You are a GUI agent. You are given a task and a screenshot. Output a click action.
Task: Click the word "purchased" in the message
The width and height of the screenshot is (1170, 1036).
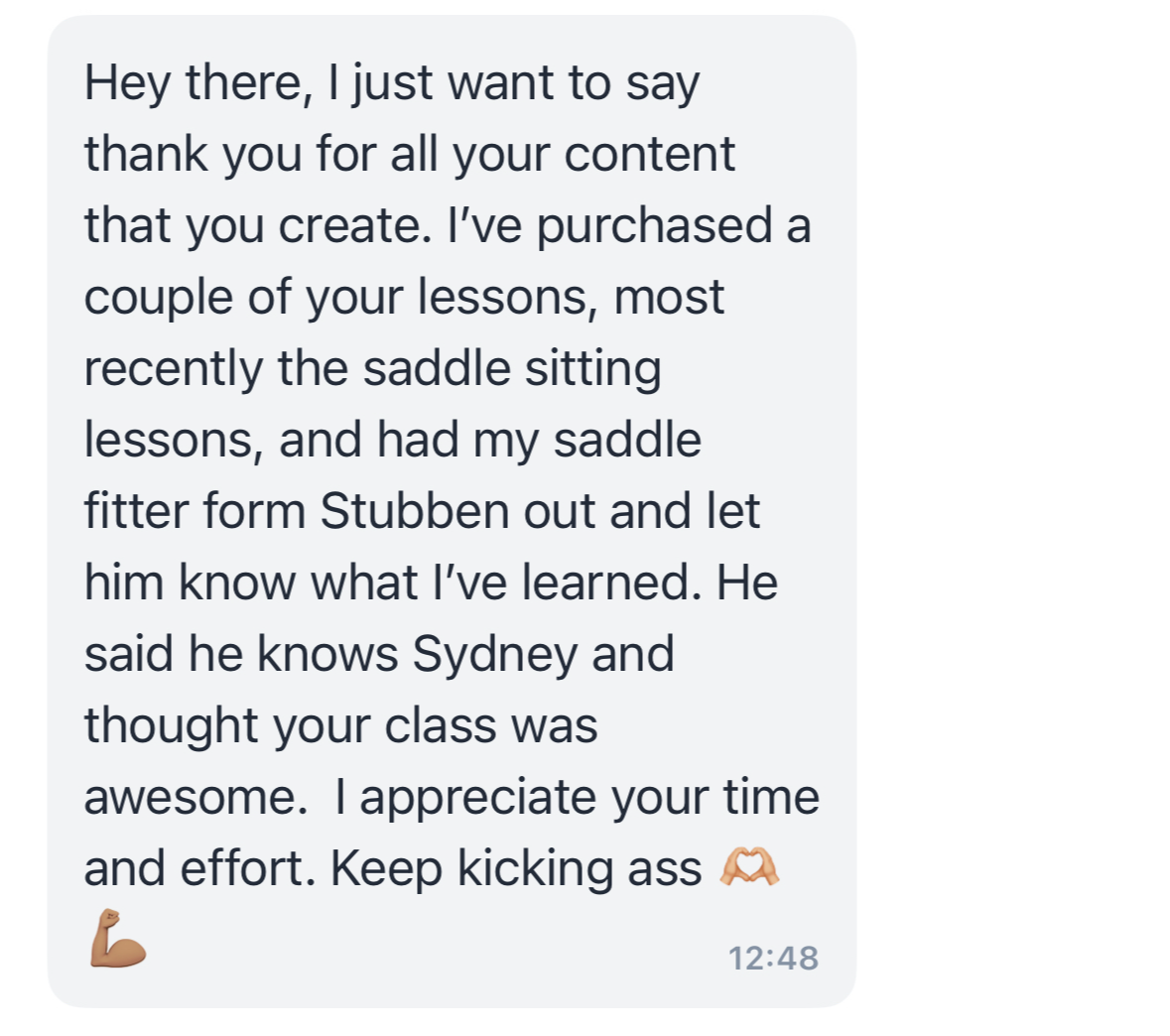(x=656, y=225)
